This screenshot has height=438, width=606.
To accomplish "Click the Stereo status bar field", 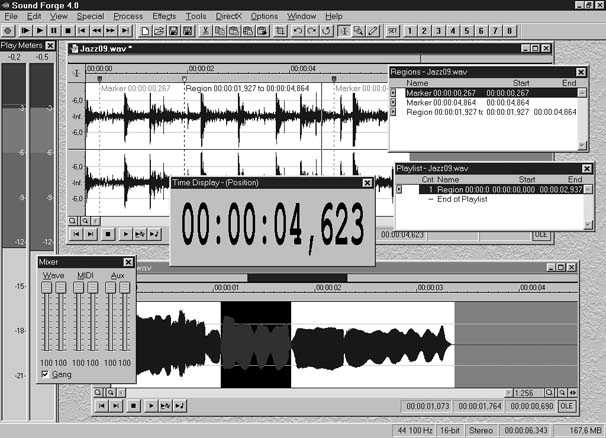I will coord(480,430).
